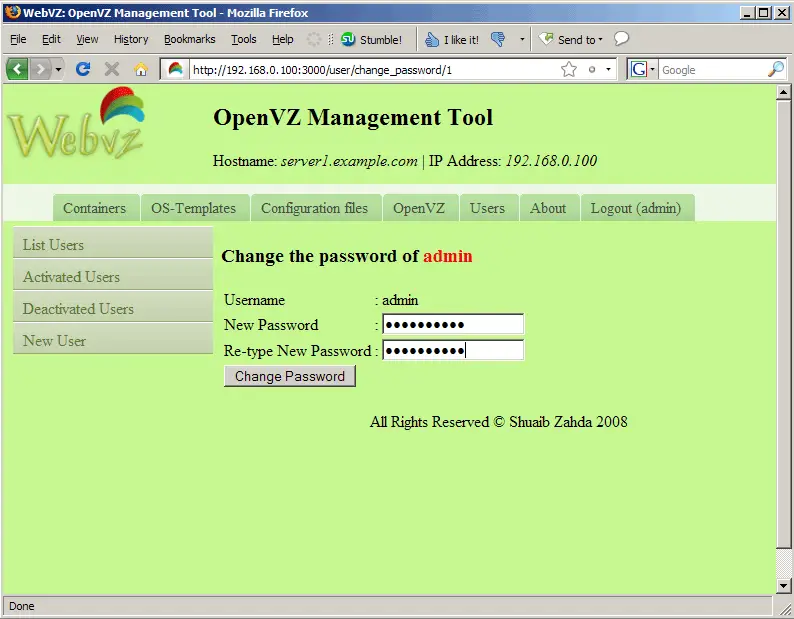Open the Tools menu

[244, 39]
